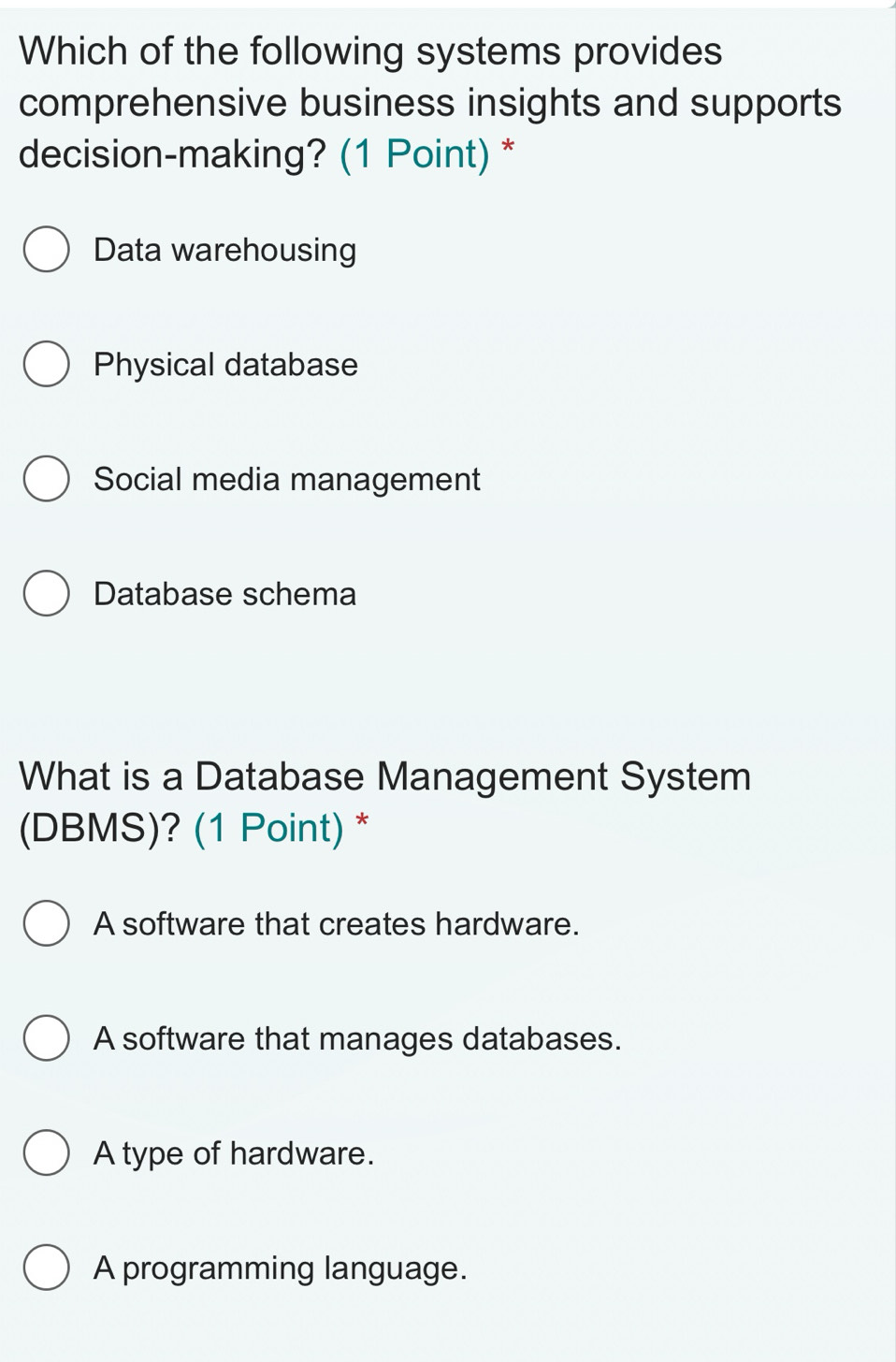This screenshot has height=1362, width=896.
Task: Click the DBMS question's required asterisk
Action: pyautogui.click(x=362, y=821)
